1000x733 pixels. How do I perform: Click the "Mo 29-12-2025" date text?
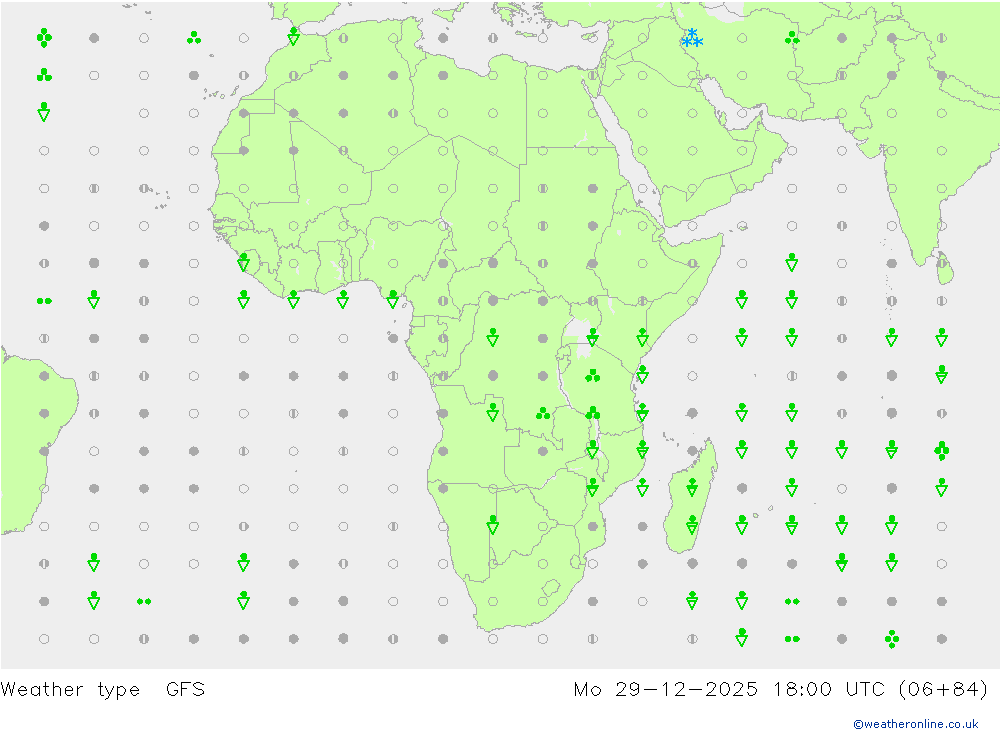coord(666,690)
